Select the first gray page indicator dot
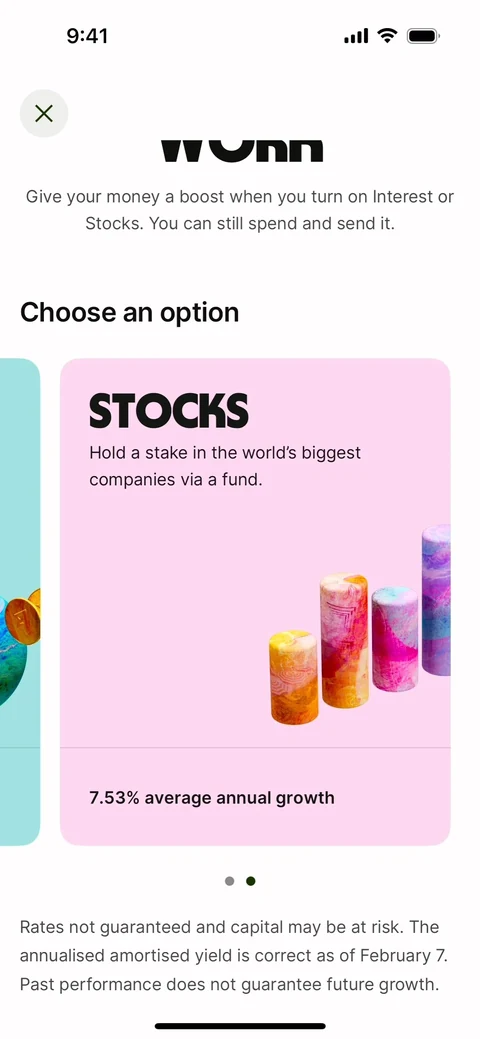The width and height of the screenshot is (480, 1039). click(x=229, y=881)
